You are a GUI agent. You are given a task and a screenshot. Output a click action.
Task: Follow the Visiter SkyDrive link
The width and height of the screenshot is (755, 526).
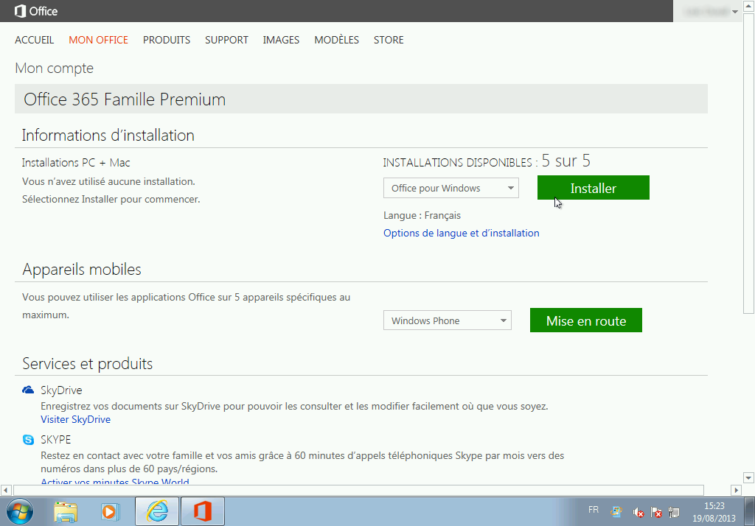click(76, 420)
